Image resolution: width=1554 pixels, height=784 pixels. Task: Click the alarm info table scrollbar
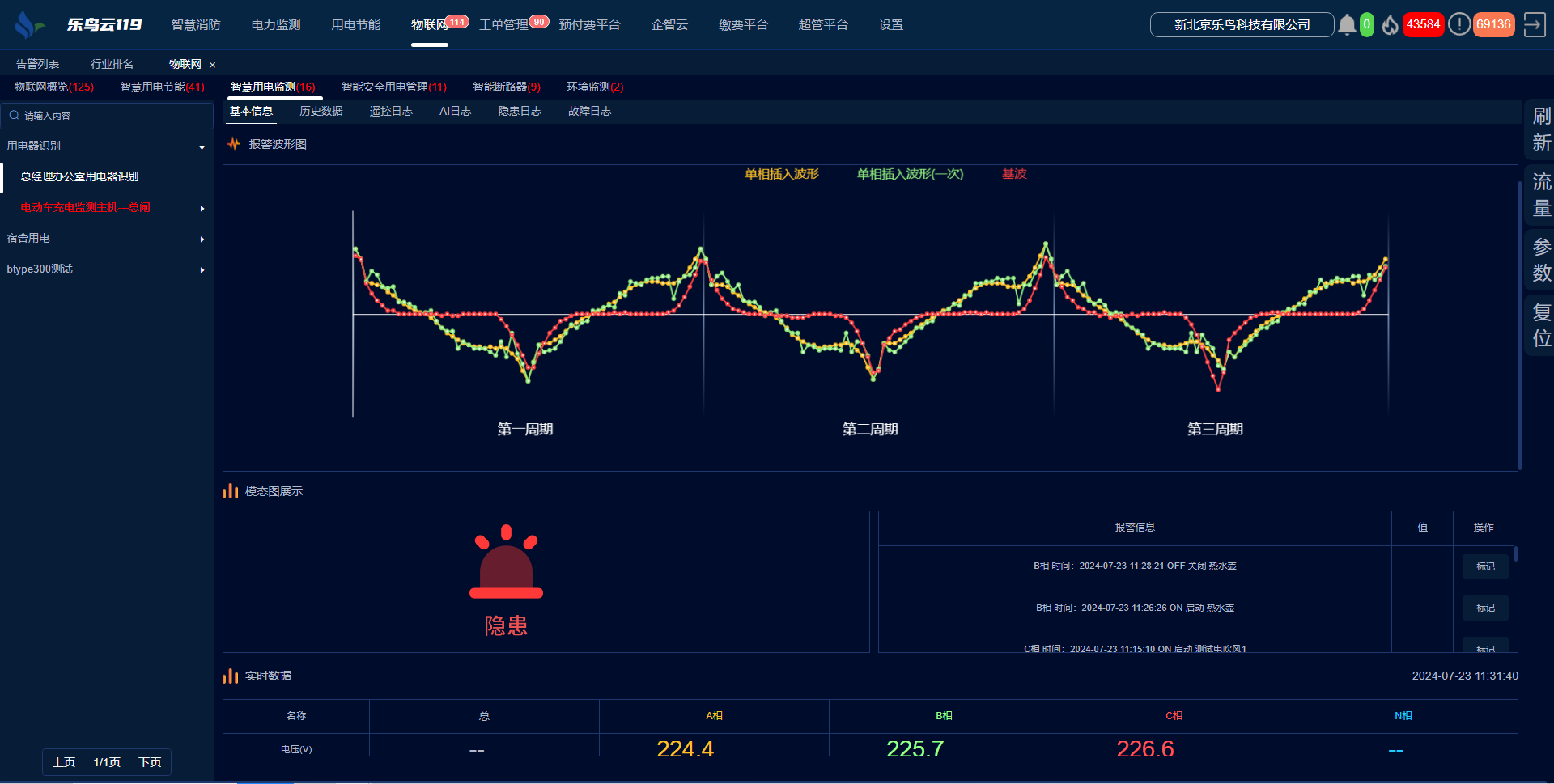[1515, 554]
